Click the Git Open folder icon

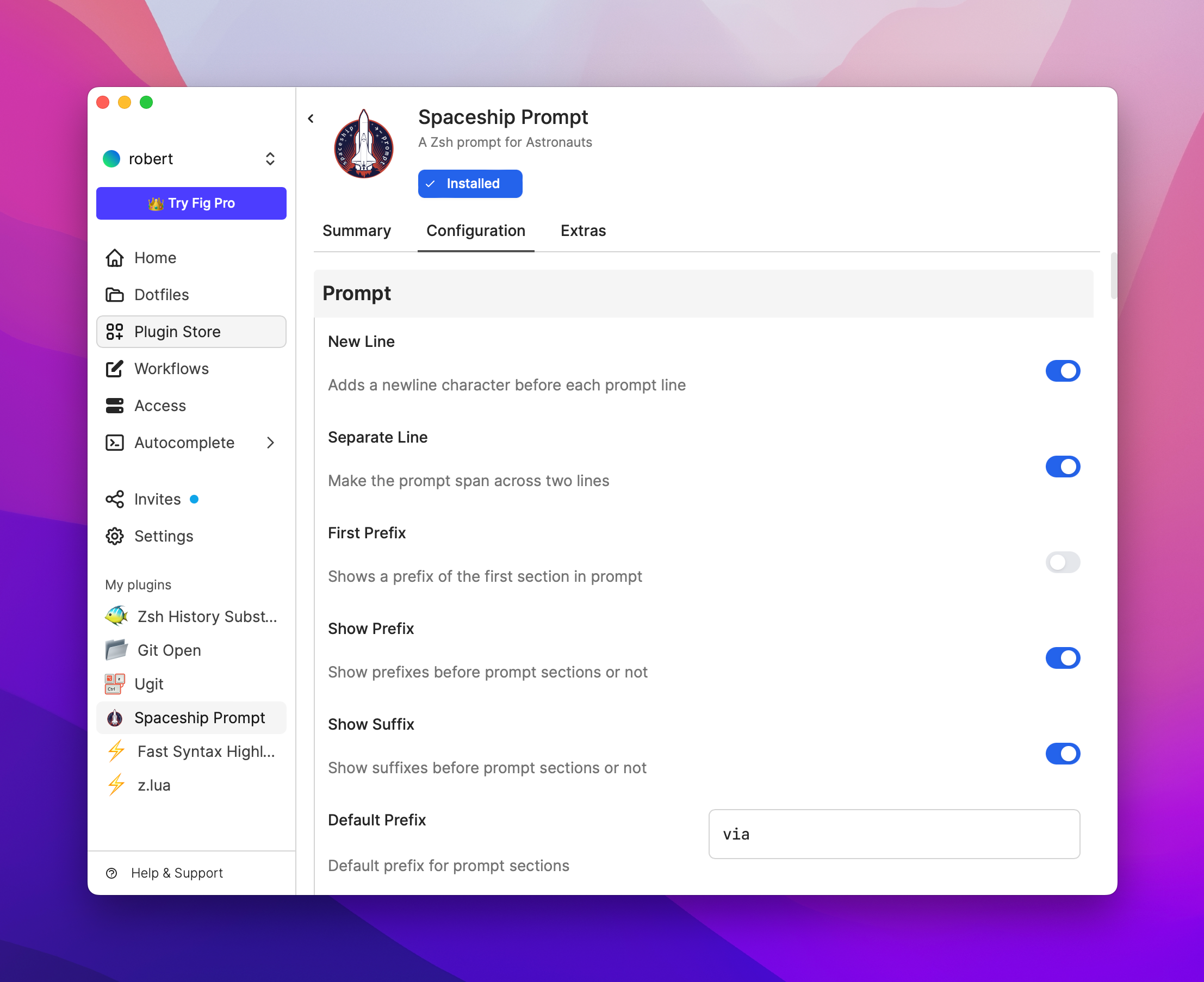(x=116, y=650)
